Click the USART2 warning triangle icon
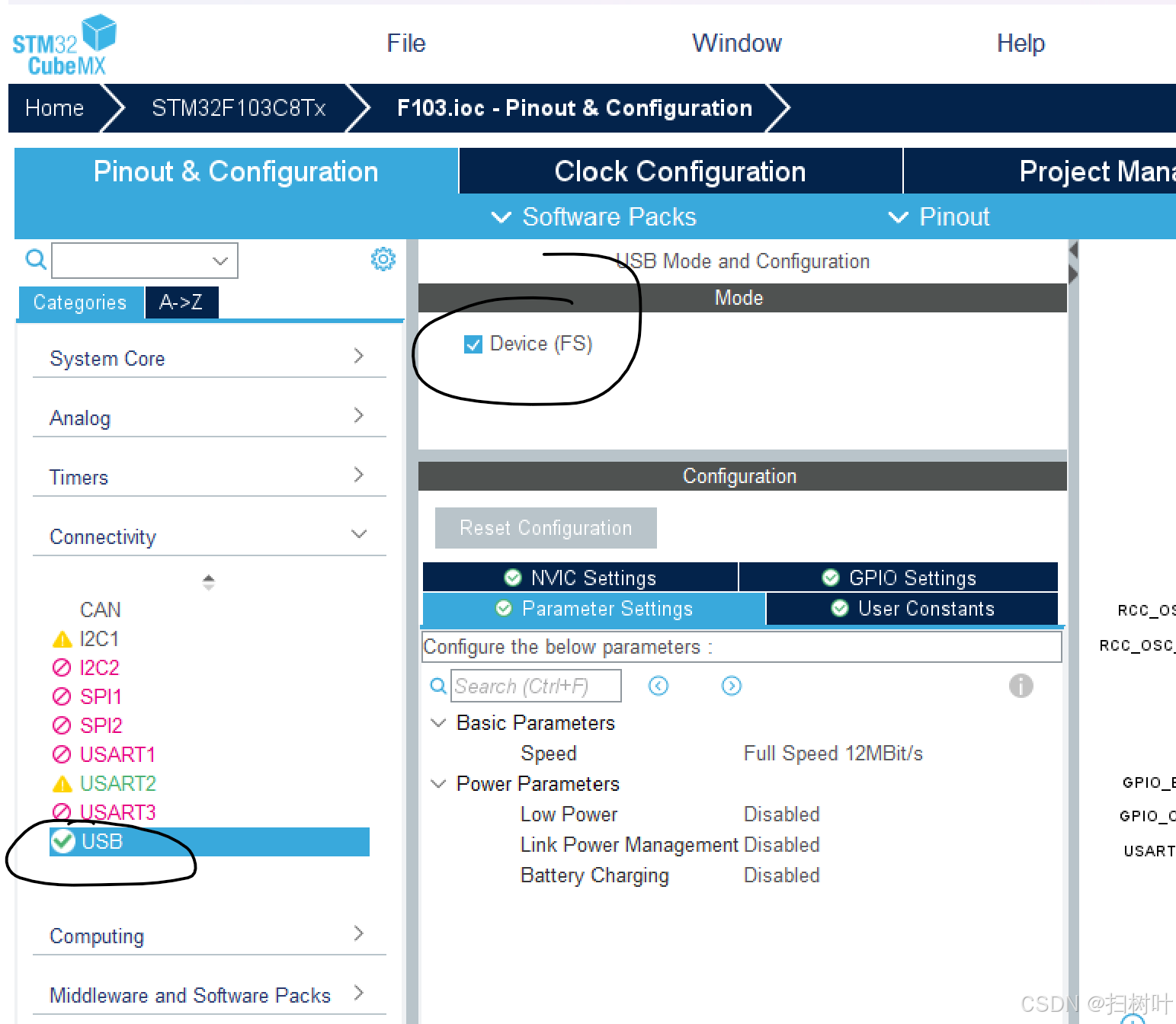The image size is (1176, 1024). click(62, 784)
